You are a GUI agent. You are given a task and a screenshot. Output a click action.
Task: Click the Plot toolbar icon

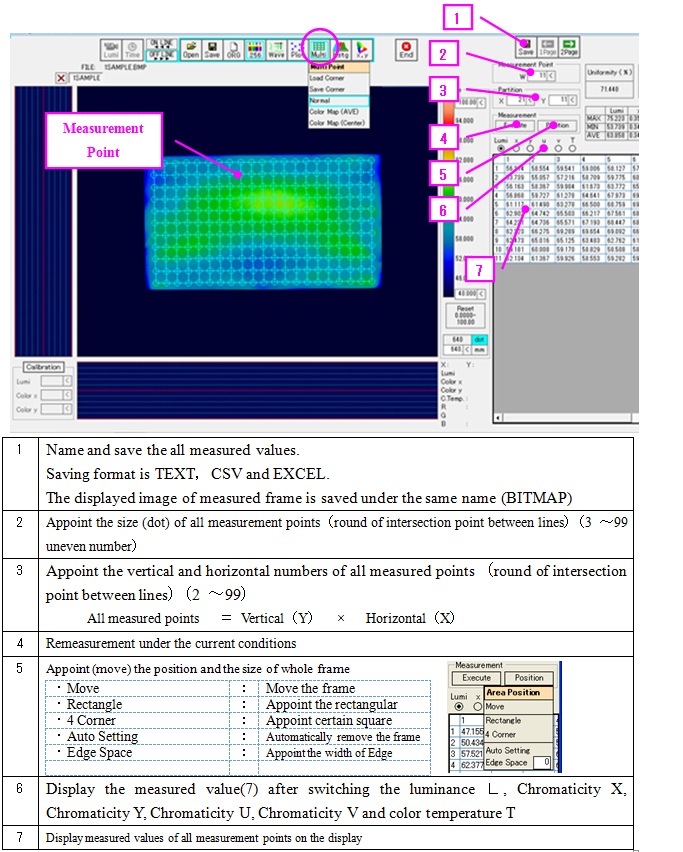pos(296,49)
